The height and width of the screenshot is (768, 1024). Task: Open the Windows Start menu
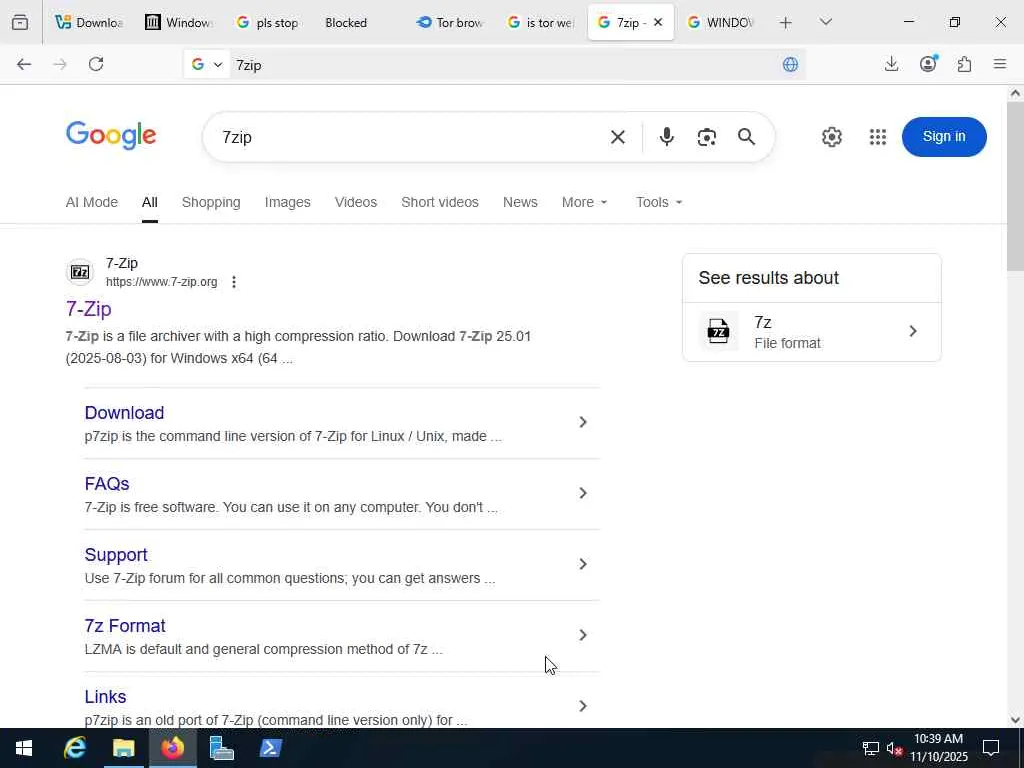[x=24, y=748]
